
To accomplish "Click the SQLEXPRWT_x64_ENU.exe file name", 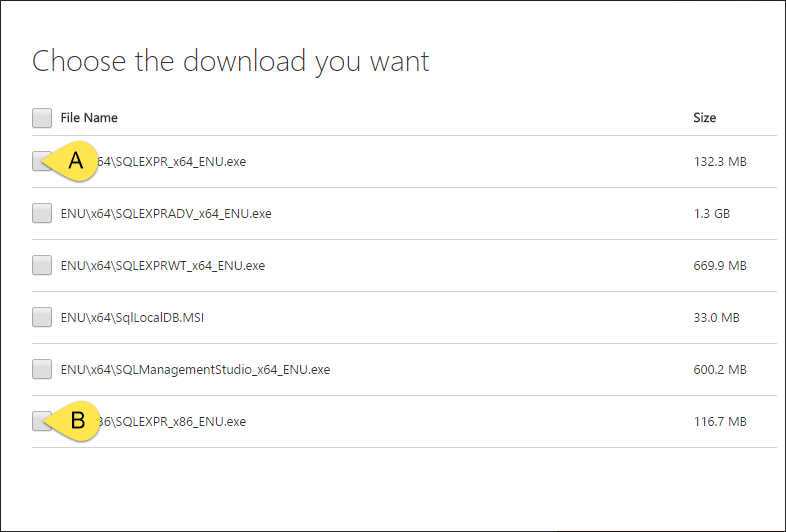I will [x=163, y=265].
